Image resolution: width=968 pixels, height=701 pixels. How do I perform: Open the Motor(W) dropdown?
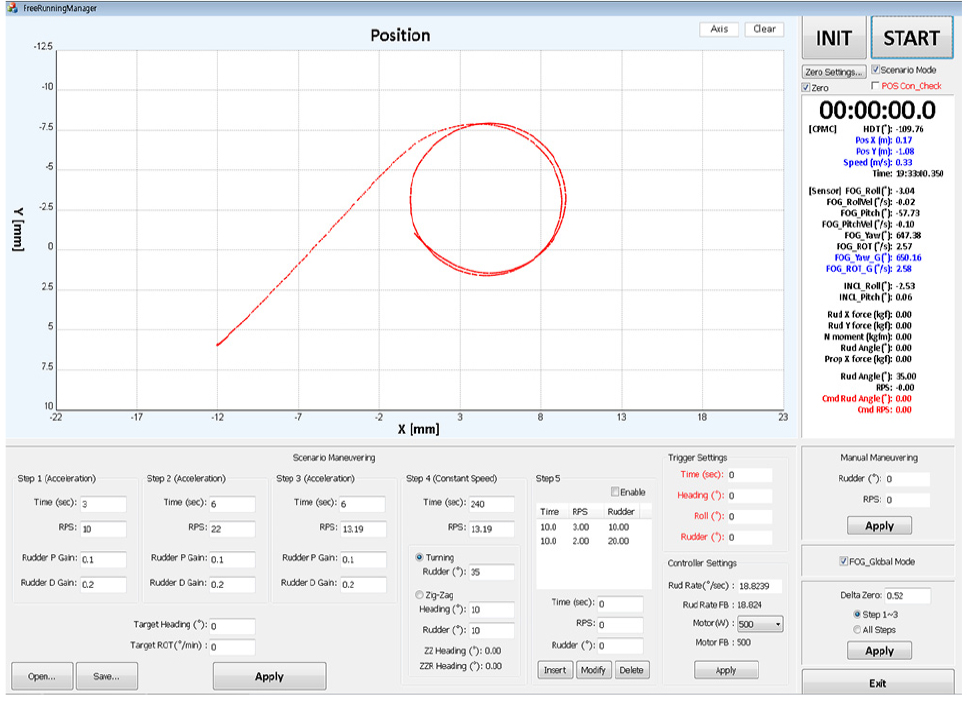[760, 624]
